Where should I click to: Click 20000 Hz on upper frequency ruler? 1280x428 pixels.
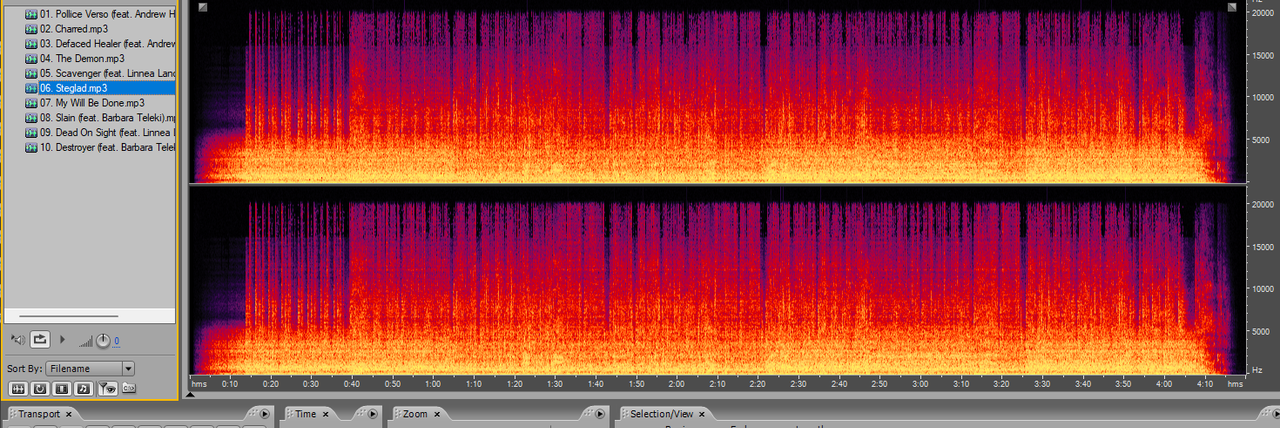point(1264,12)
